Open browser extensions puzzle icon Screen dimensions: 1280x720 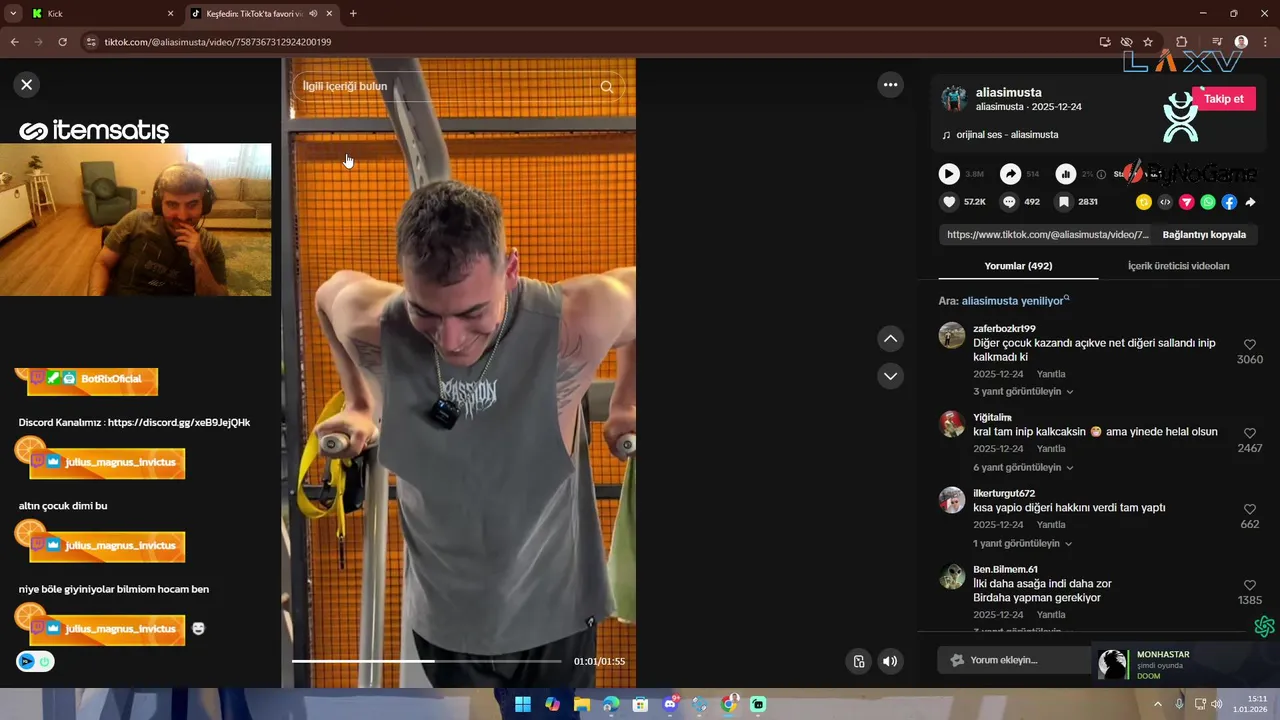point(1182,42)
